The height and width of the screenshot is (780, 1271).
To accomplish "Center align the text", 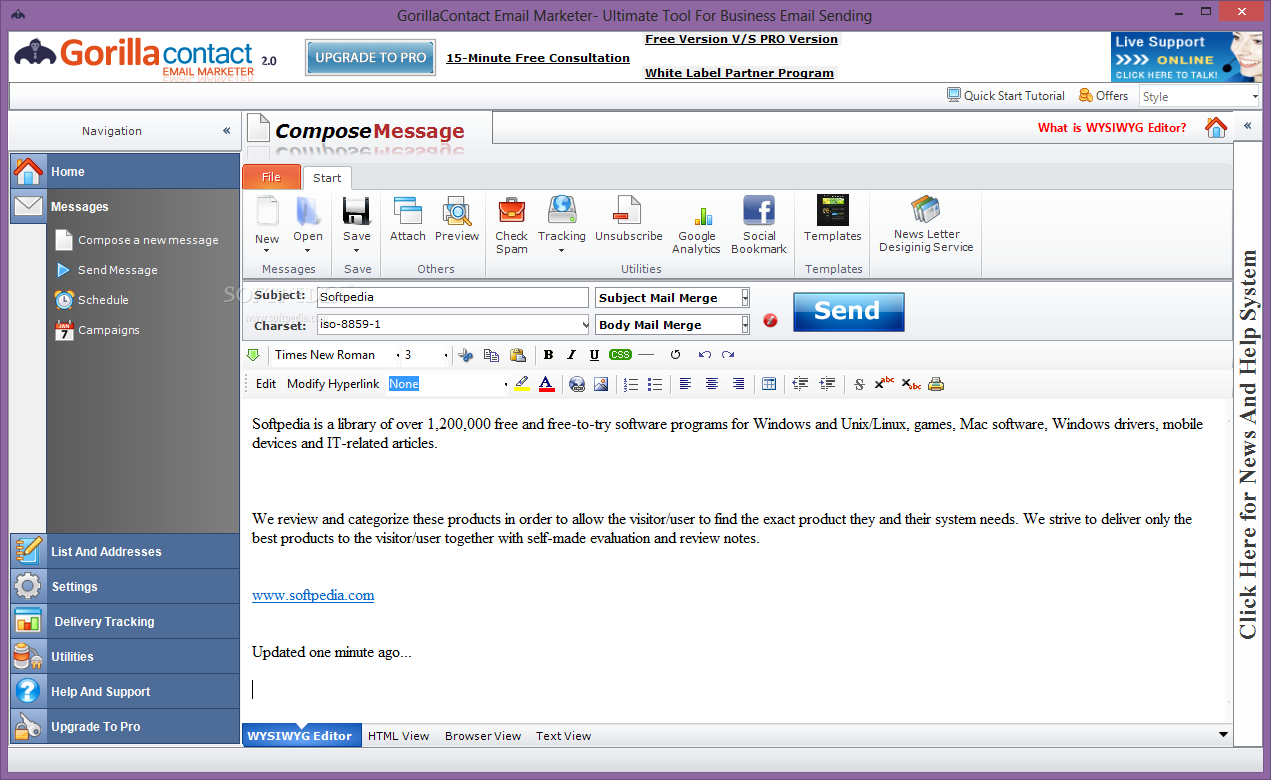I will [x=712, y=384].
